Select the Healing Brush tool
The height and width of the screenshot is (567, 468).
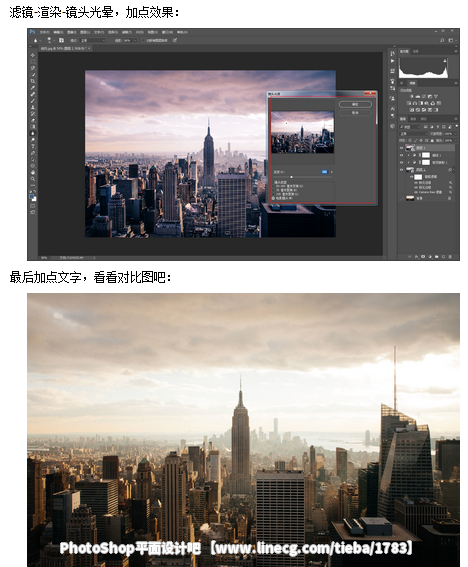(x=33, y=94)
